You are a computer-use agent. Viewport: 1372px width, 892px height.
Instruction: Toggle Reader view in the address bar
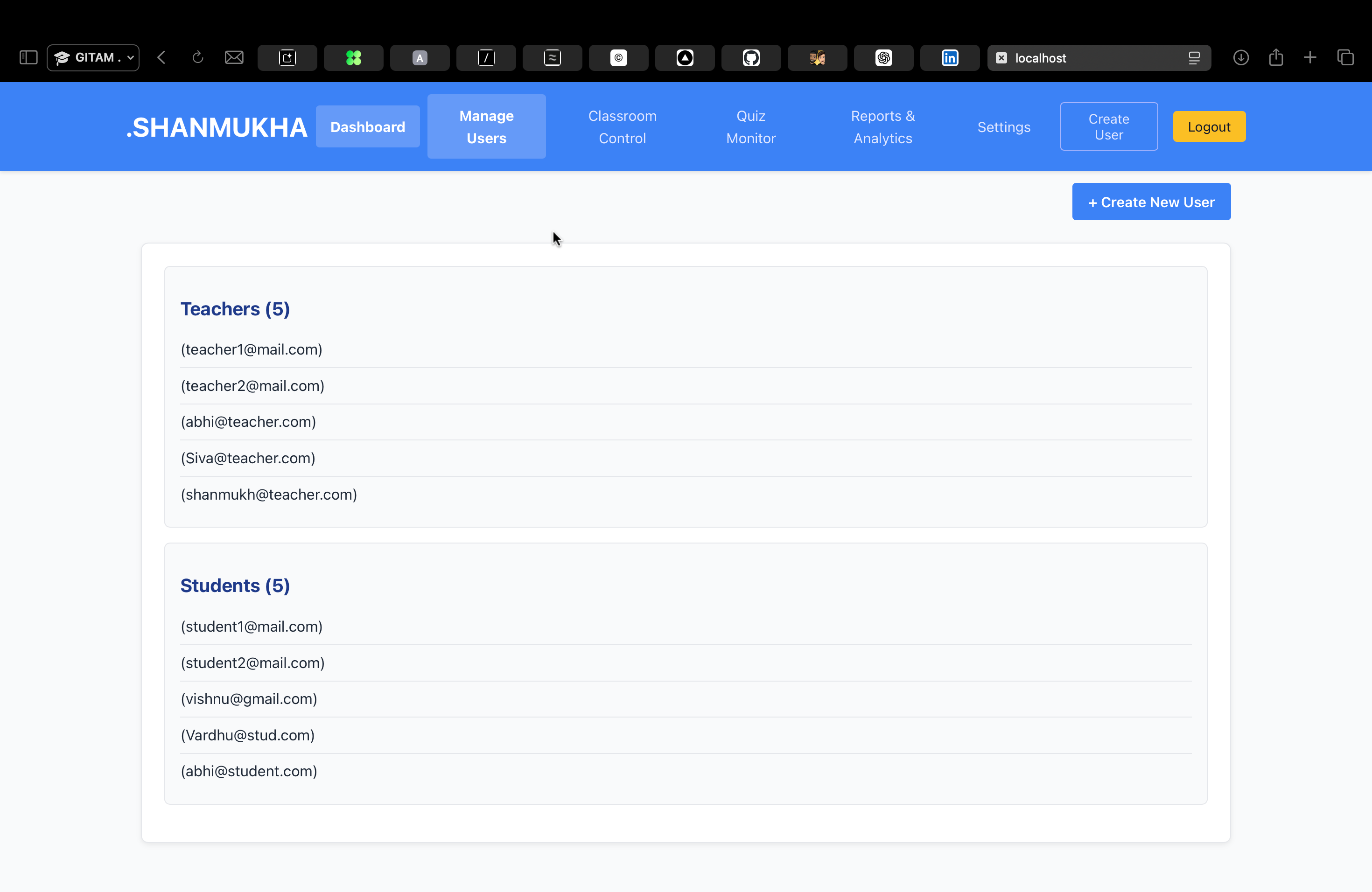click(x=1194, y=58)
